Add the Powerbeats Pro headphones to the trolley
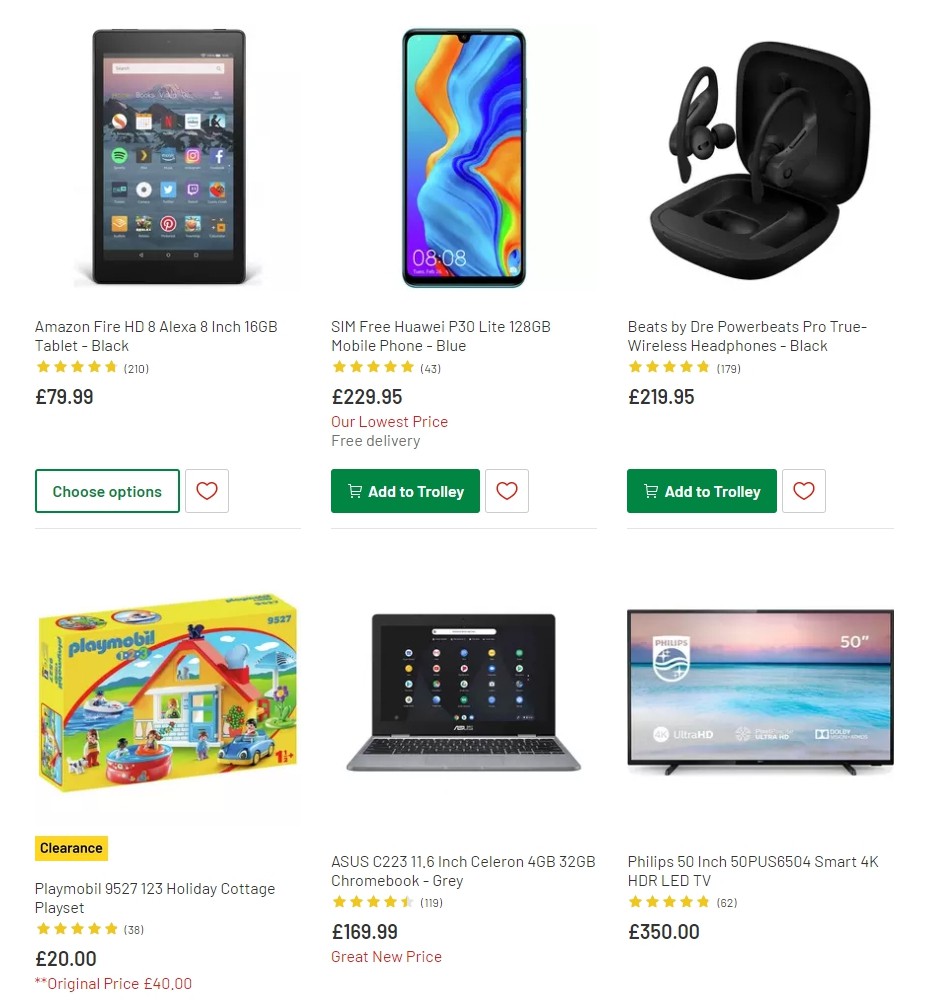The width and height of the screenshot is (927, 1007). tap(701, 491)
